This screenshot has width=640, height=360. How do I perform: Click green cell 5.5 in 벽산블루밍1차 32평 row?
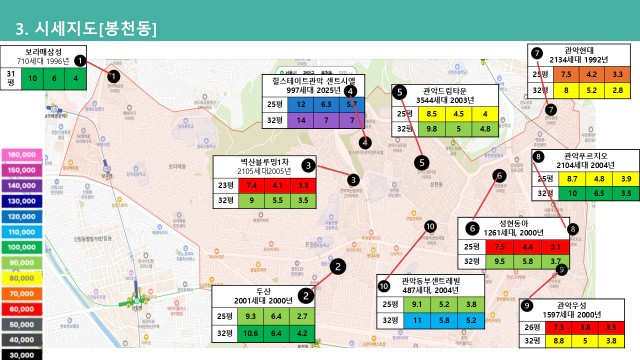click(x=277, y=201)
